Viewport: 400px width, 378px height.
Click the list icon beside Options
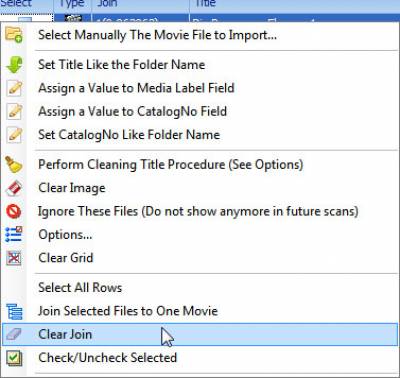tap(14, 235)
